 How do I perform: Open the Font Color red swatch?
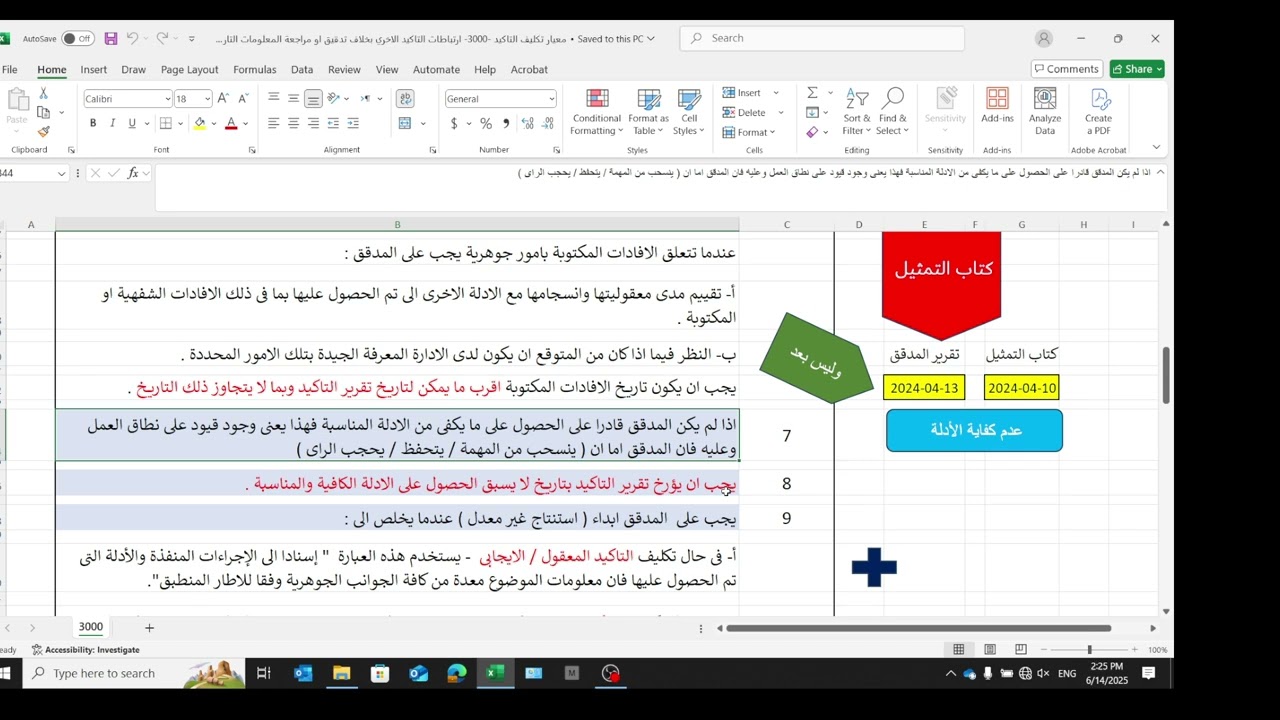tap(231, 123)
